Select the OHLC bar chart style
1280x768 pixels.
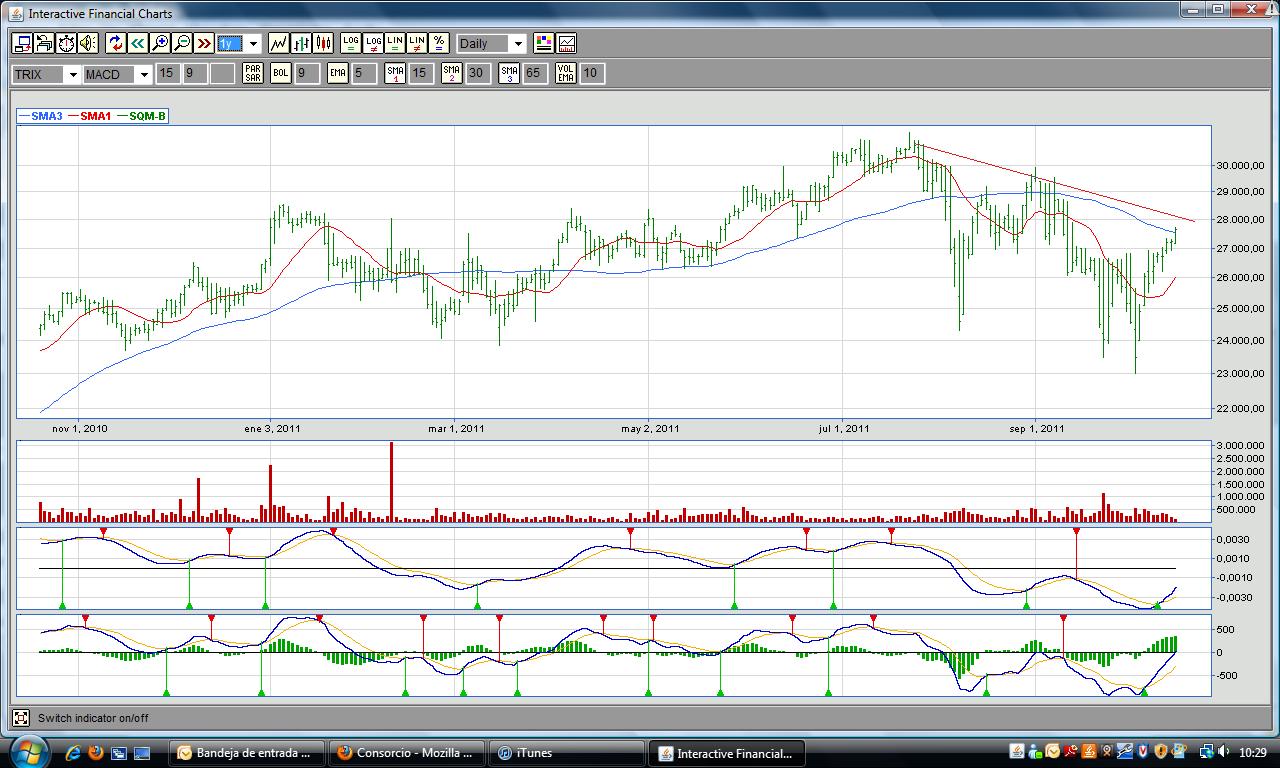point(301,43)
